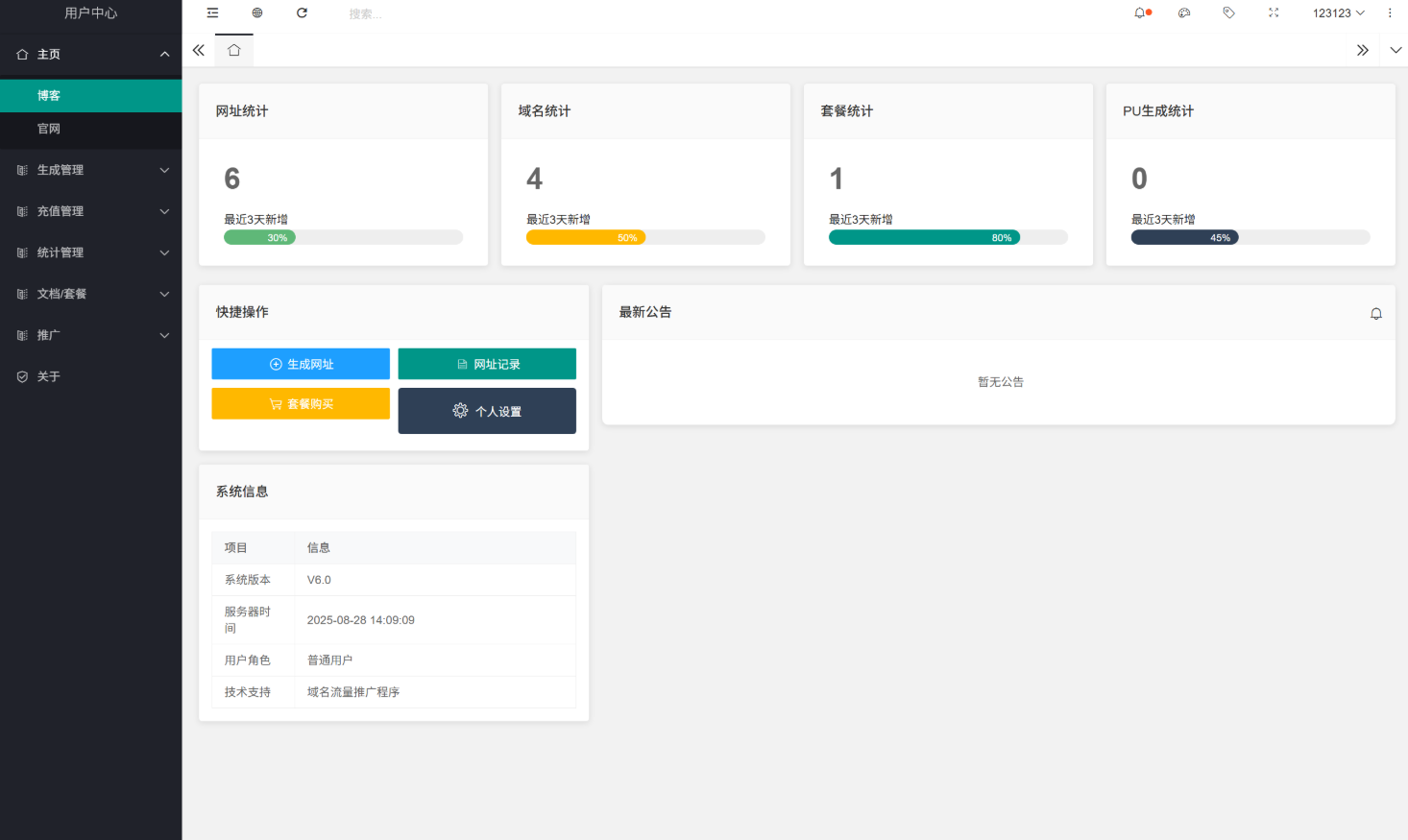Open the theme palette icon
The height and width of the screenshot is (840, 1408).
point(1184,13)
